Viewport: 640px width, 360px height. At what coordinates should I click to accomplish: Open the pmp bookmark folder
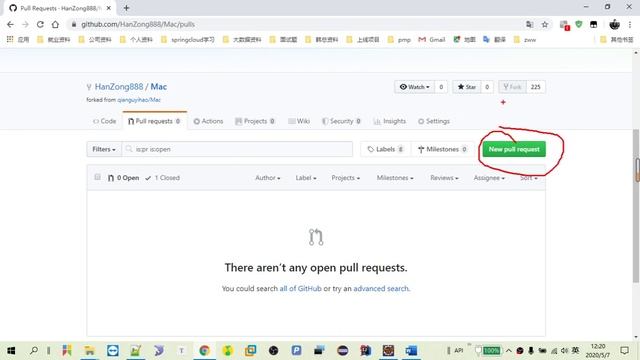click(399, 40)
